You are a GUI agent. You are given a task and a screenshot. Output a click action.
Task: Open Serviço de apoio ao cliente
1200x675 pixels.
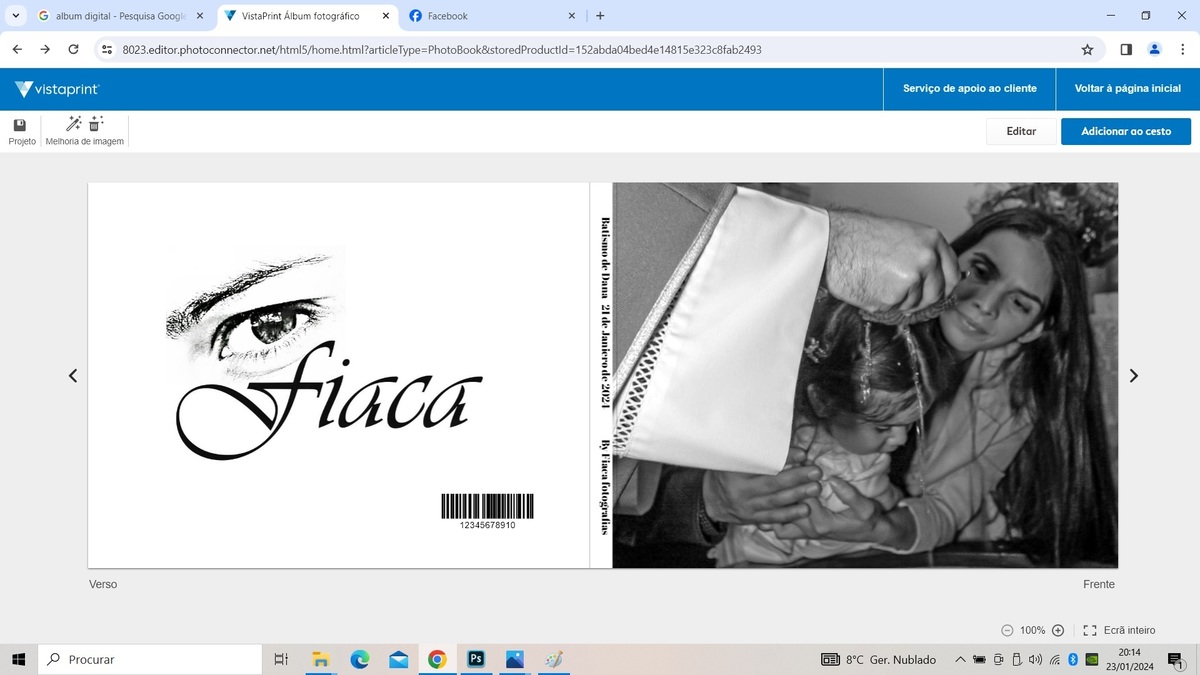969,89
